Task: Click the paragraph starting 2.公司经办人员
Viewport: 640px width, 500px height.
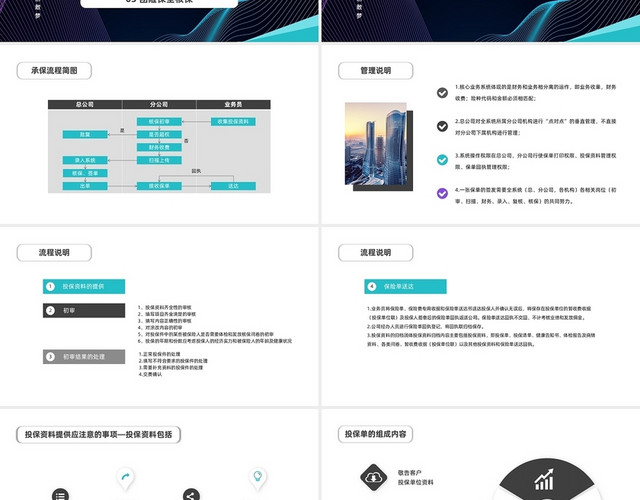Action: coord(425,327)
